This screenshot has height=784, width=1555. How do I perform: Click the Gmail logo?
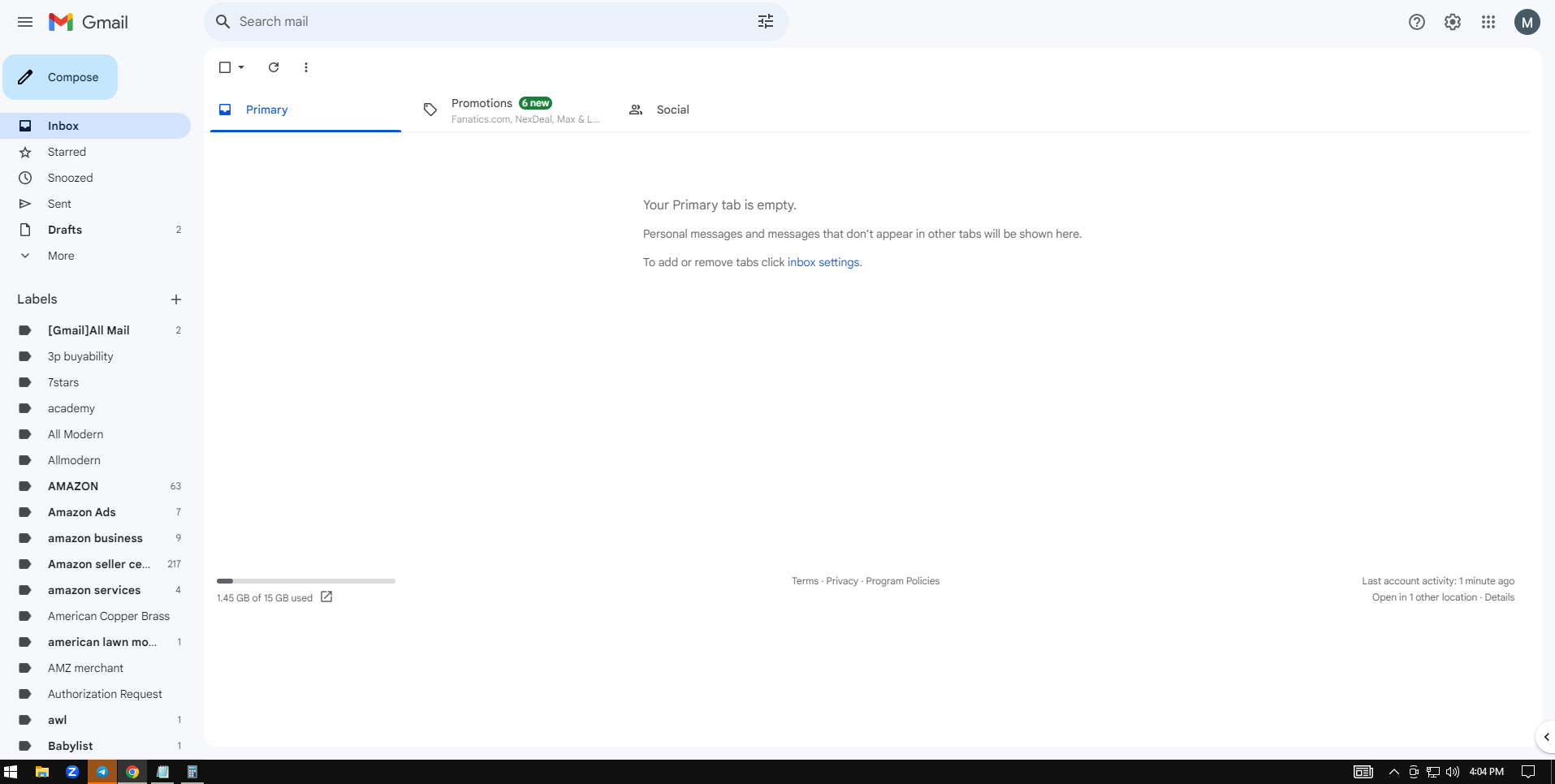[x=89, y=22]
